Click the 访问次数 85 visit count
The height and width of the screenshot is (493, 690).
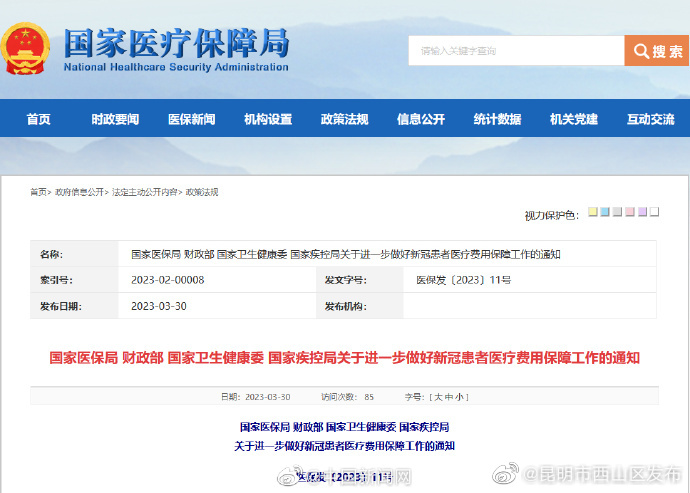point(347,397)
